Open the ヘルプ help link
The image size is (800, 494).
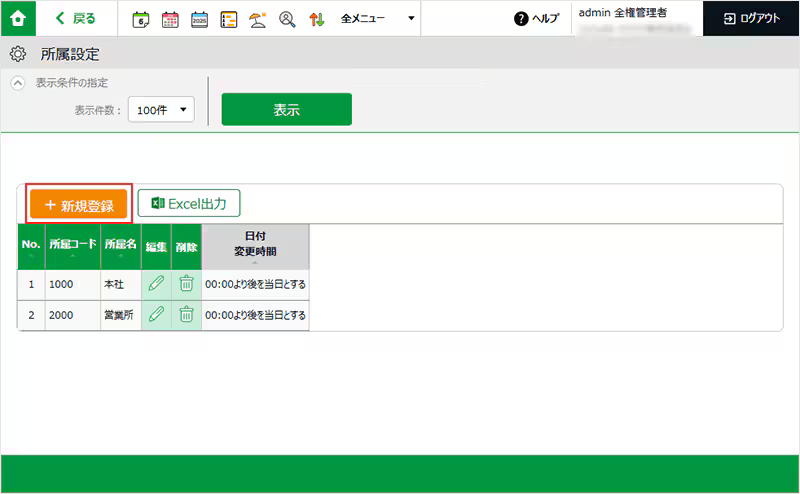[x=536, y=19]
